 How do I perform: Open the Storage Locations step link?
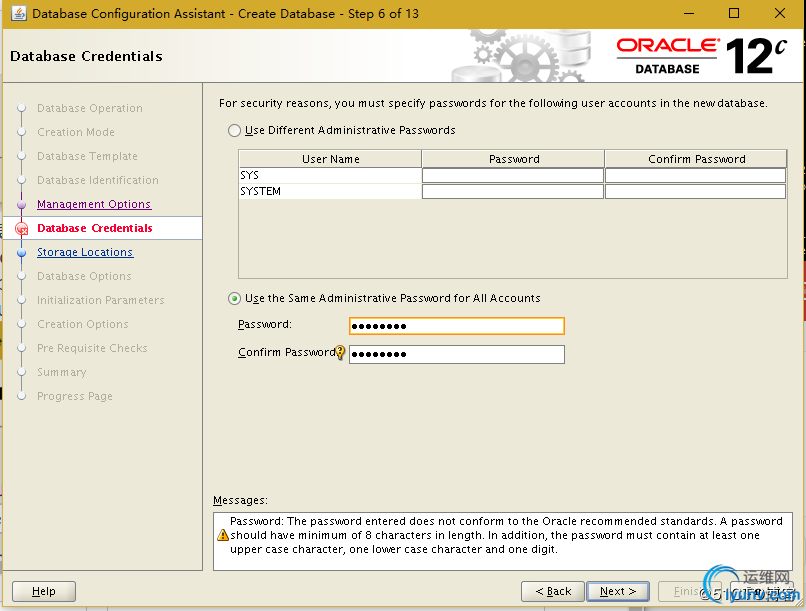pos(85,252)
